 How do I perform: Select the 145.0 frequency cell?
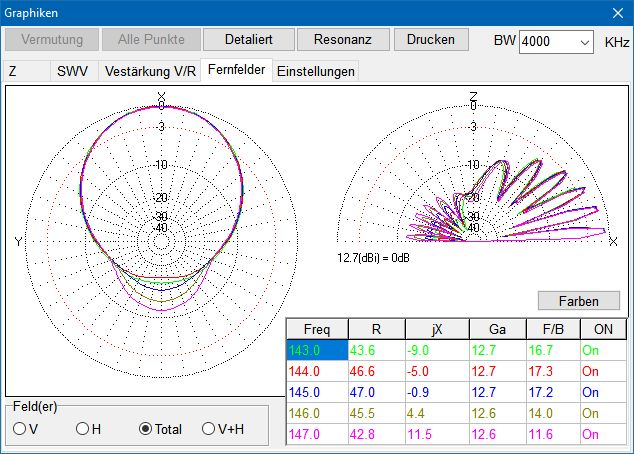pos(317,392)
